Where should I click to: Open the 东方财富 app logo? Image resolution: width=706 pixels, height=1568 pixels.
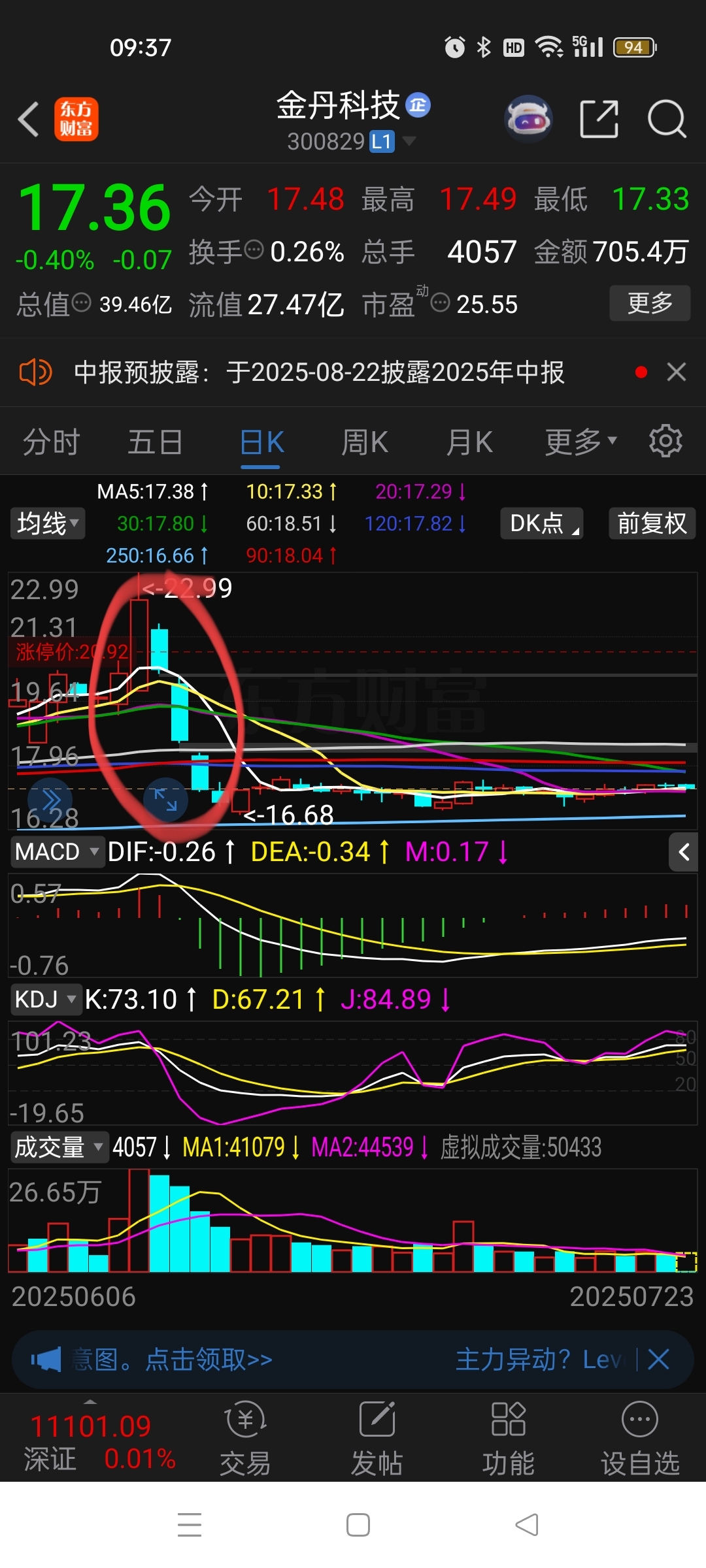(76, 120)
